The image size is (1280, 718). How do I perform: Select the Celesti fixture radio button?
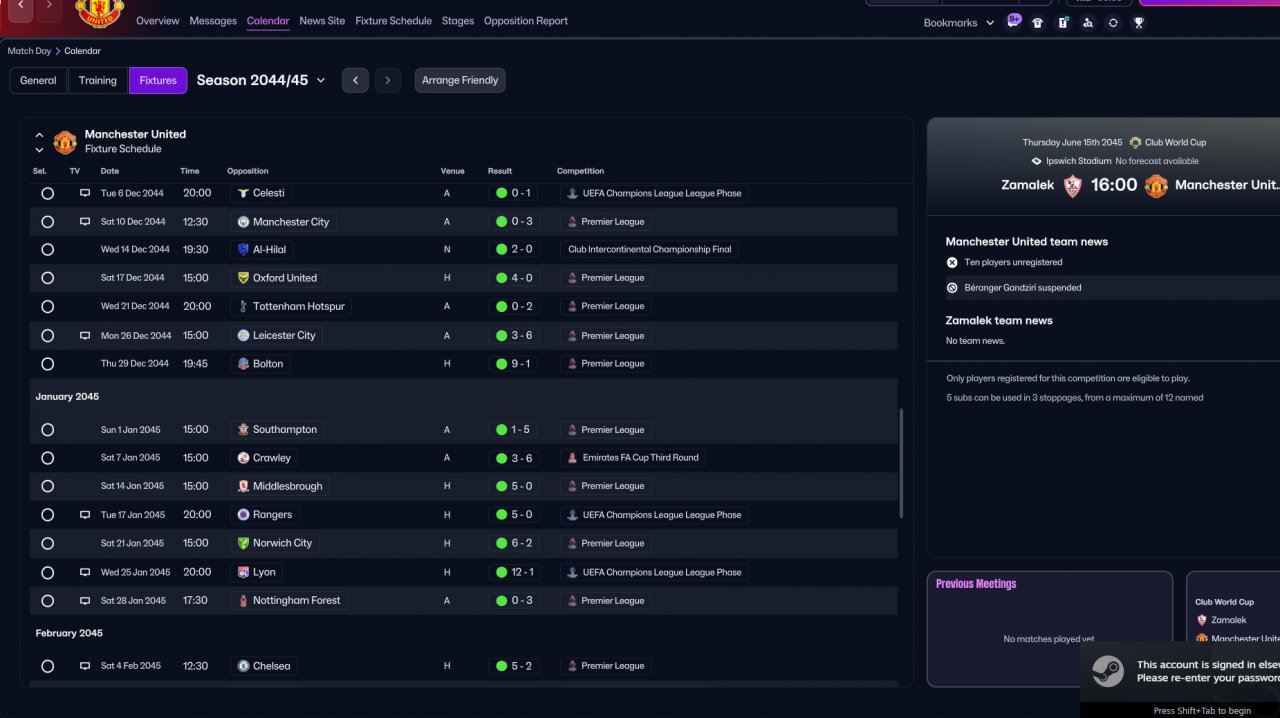[x=47, y=193]
